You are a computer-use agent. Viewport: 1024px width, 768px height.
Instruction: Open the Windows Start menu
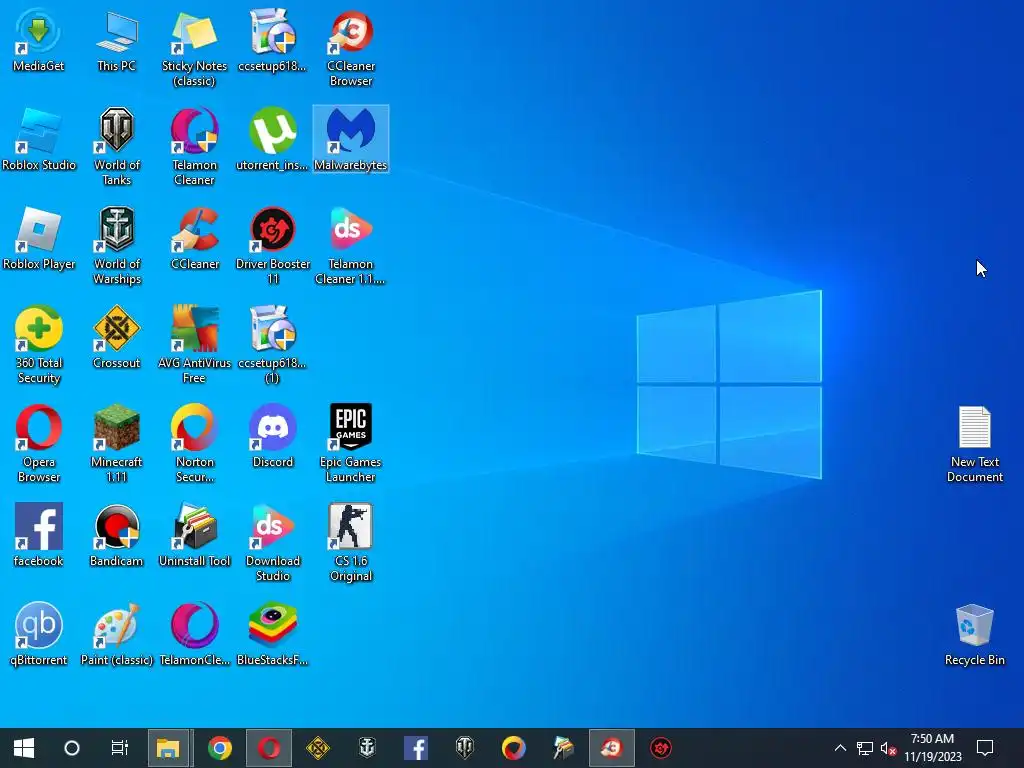(x=24, y=748)
